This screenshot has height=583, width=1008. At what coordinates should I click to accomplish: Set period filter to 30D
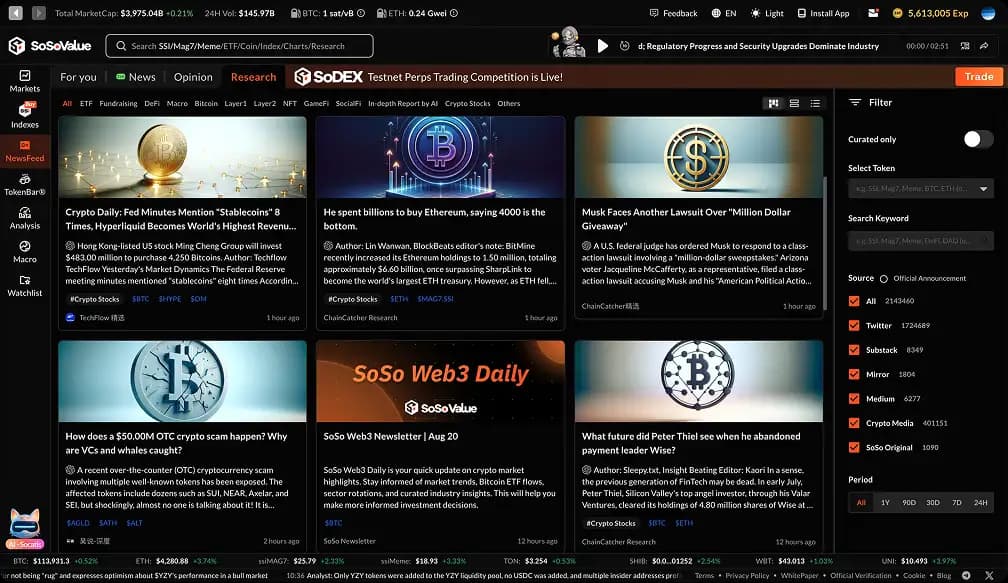tap(932, 502)
